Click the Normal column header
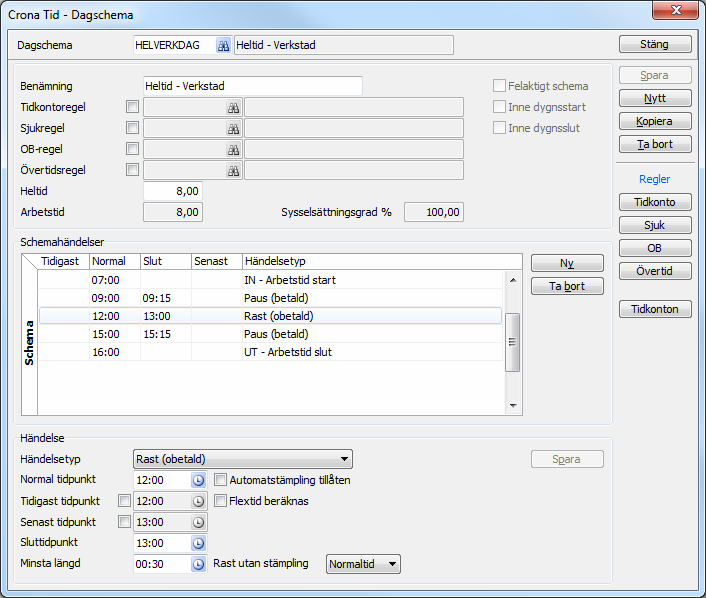This screenshot has width=706, height=598. 115,262
